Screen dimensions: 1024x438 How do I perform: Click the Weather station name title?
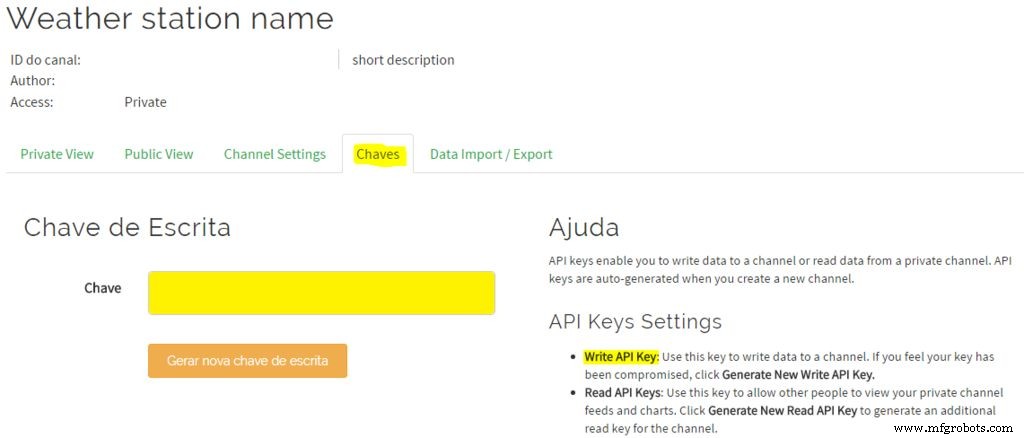coord(170,18)
